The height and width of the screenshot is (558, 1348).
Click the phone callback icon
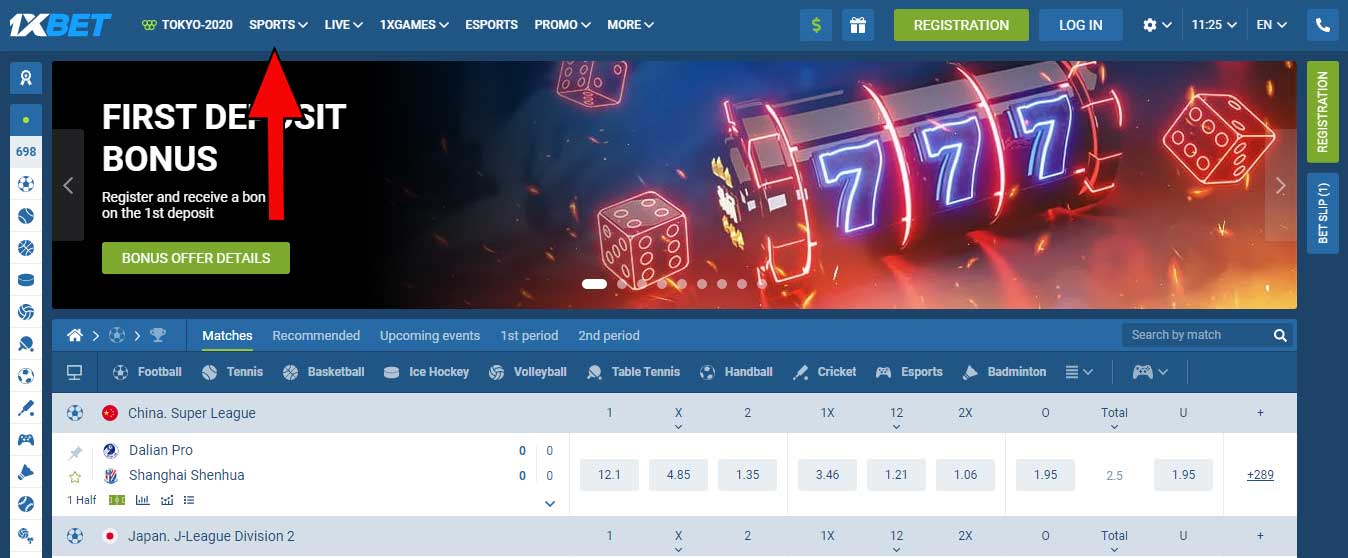coord(1323,25)
